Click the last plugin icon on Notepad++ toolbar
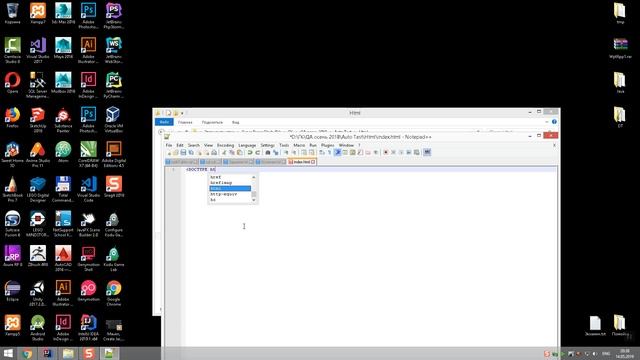The image size is (640, 360). point(427,152)
